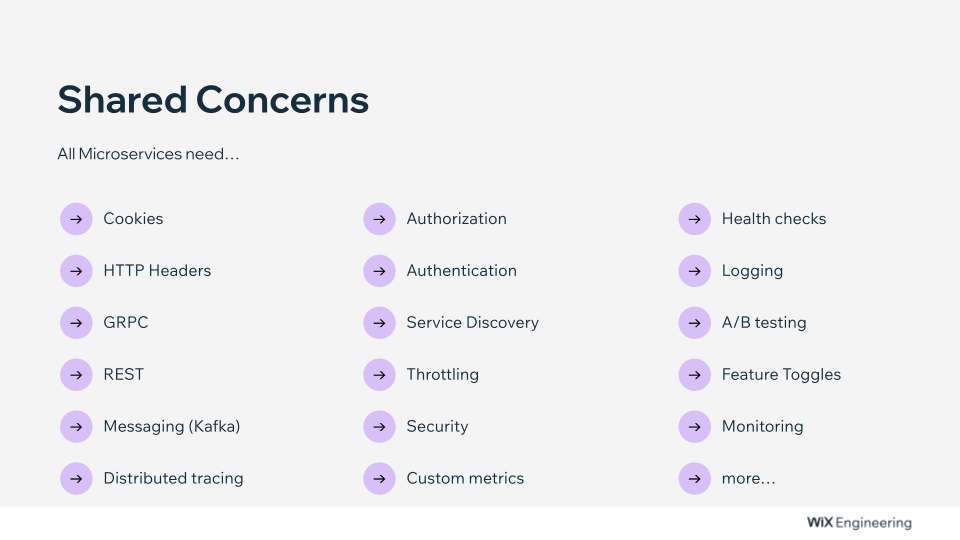Click the Shared Concerns slide title
This screenshot has height=540, width=960.
tap(213, 100)
